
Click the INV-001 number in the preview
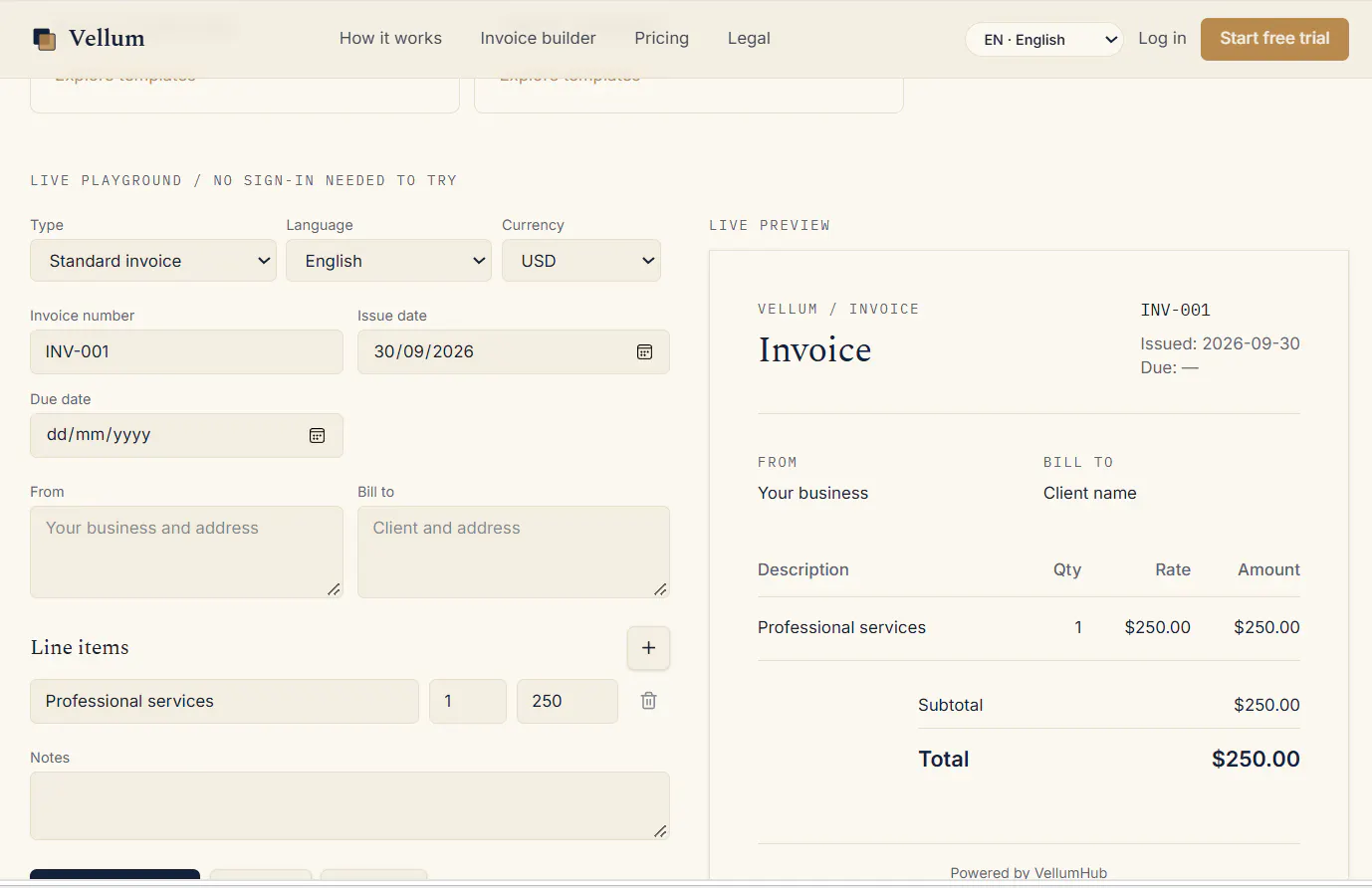tap(1175, 311)
